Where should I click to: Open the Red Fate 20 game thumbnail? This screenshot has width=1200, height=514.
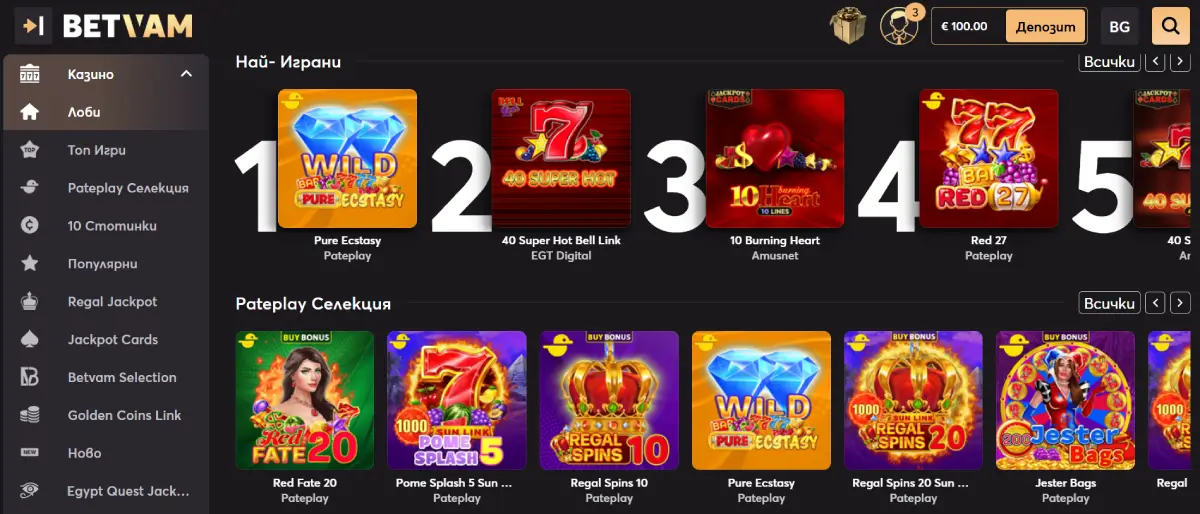(305, 400)
